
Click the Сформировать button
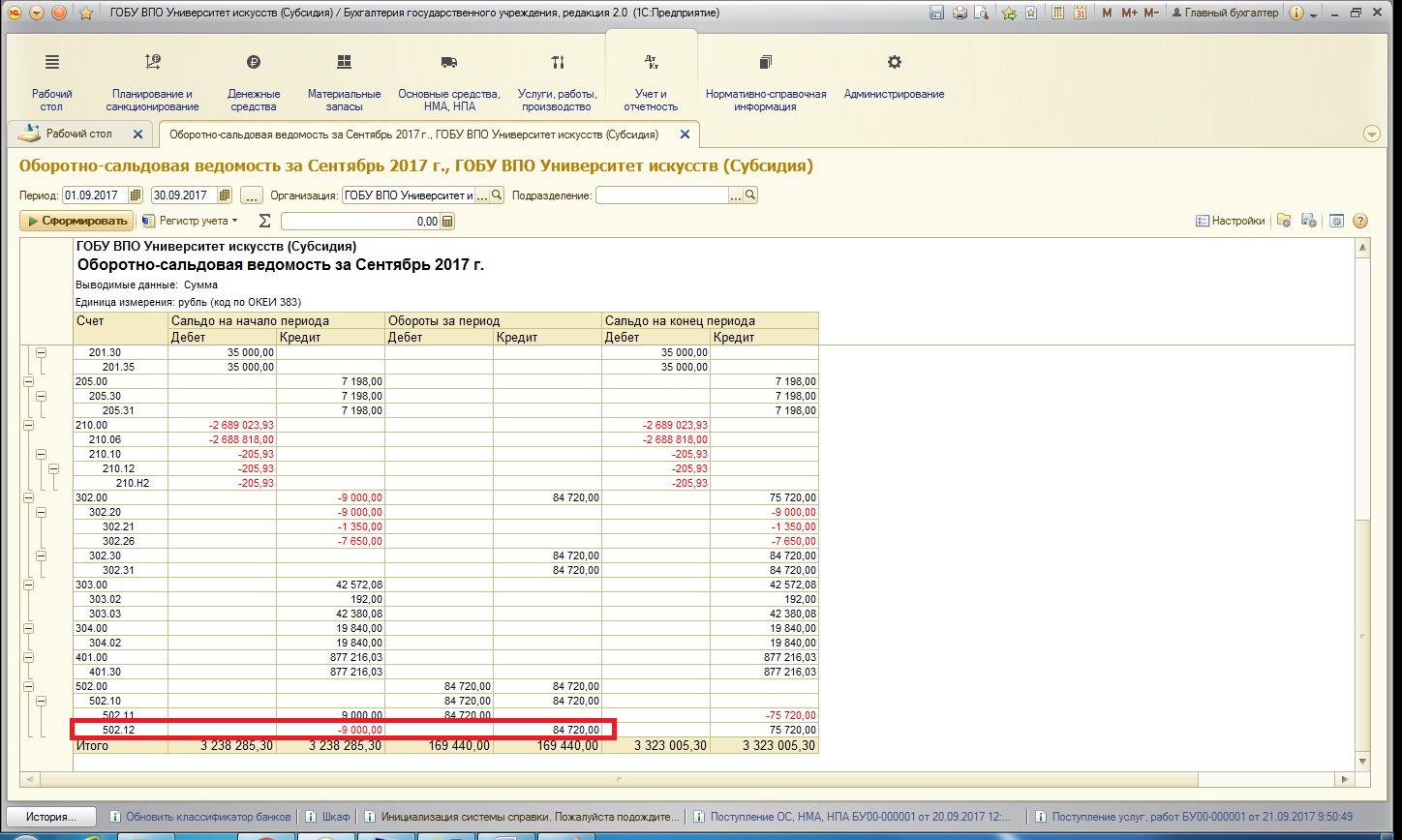click(x=76, y=221)
